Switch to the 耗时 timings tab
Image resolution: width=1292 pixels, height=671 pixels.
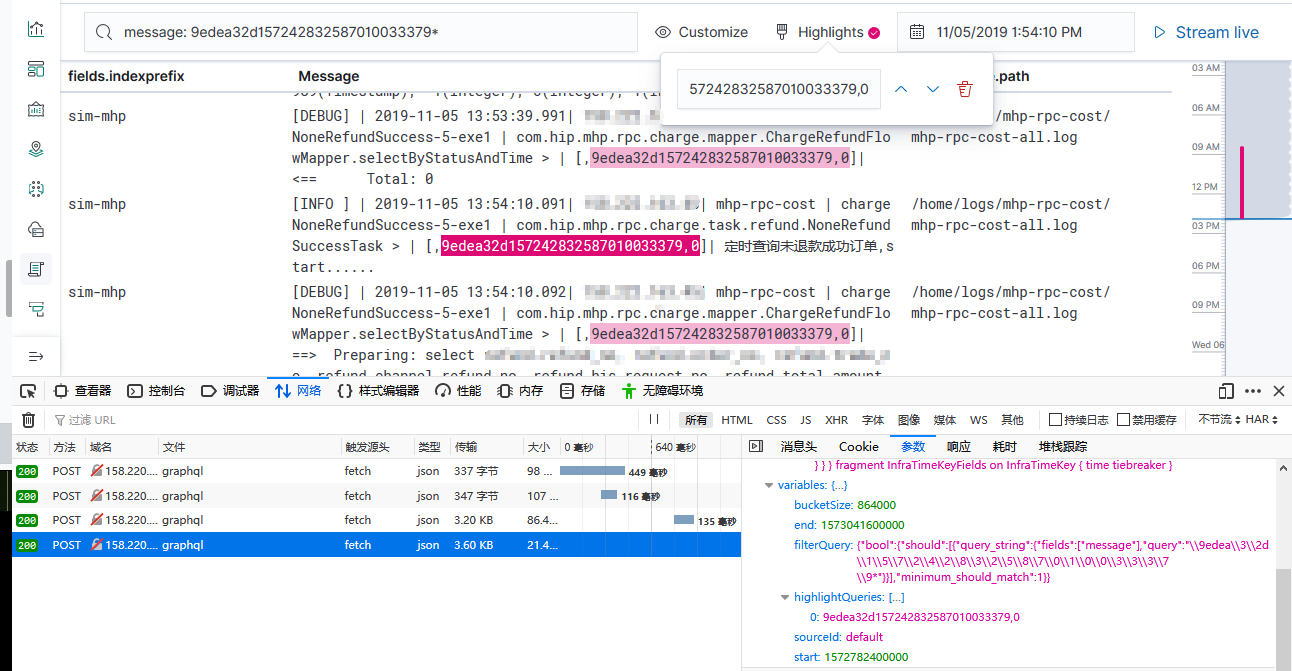(1005, 446)
